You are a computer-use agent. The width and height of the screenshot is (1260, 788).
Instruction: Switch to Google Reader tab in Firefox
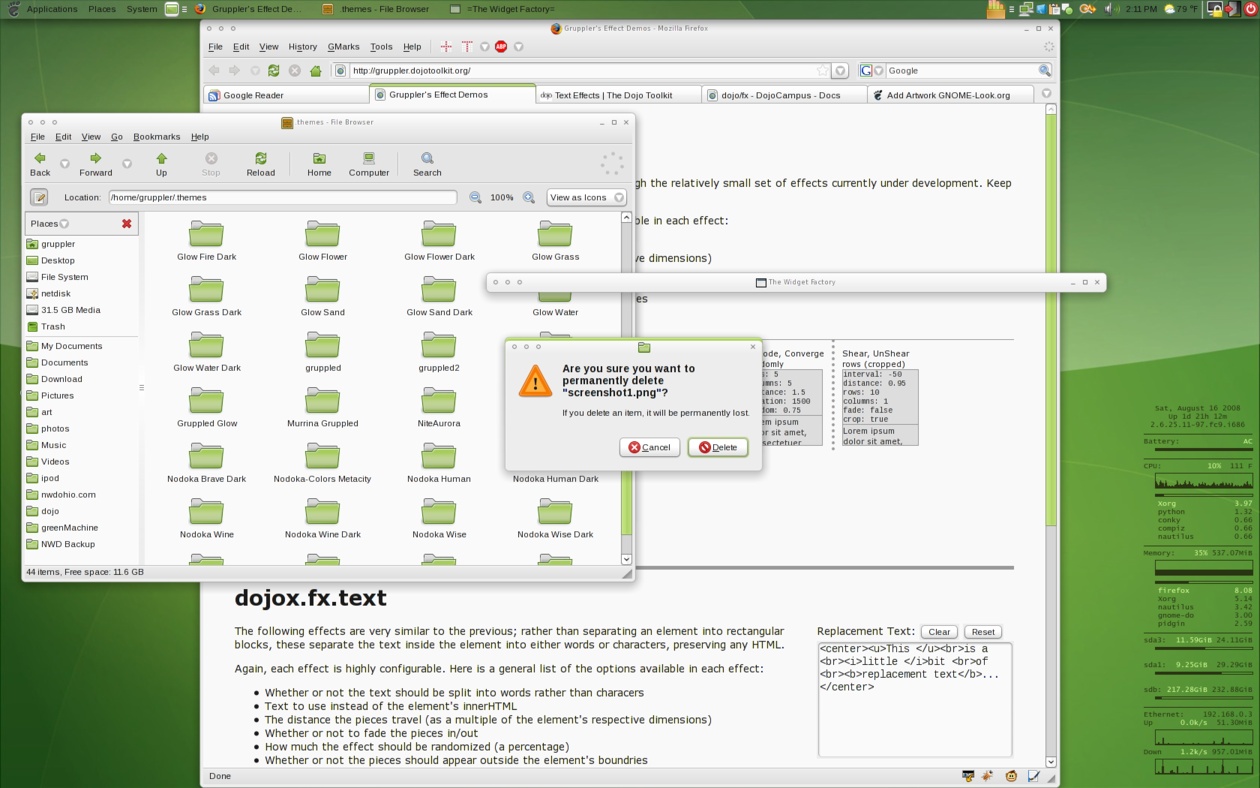[285, 95]
